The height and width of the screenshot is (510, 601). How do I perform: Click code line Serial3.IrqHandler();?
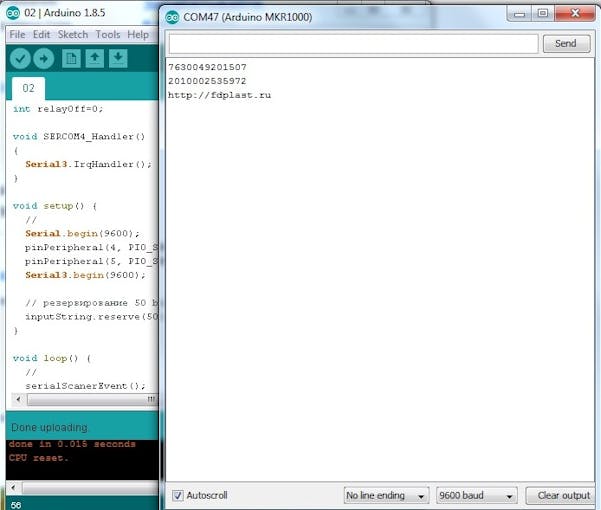[x=89, y=164]
